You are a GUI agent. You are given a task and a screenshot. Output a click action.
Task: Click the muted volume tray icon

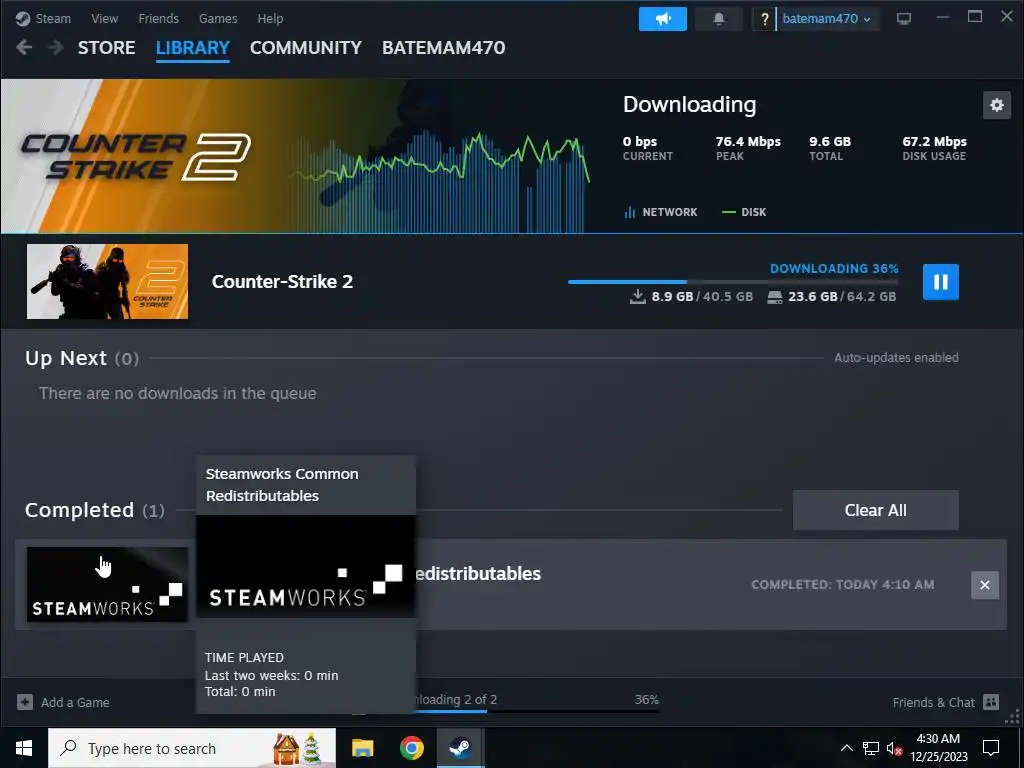894,748
